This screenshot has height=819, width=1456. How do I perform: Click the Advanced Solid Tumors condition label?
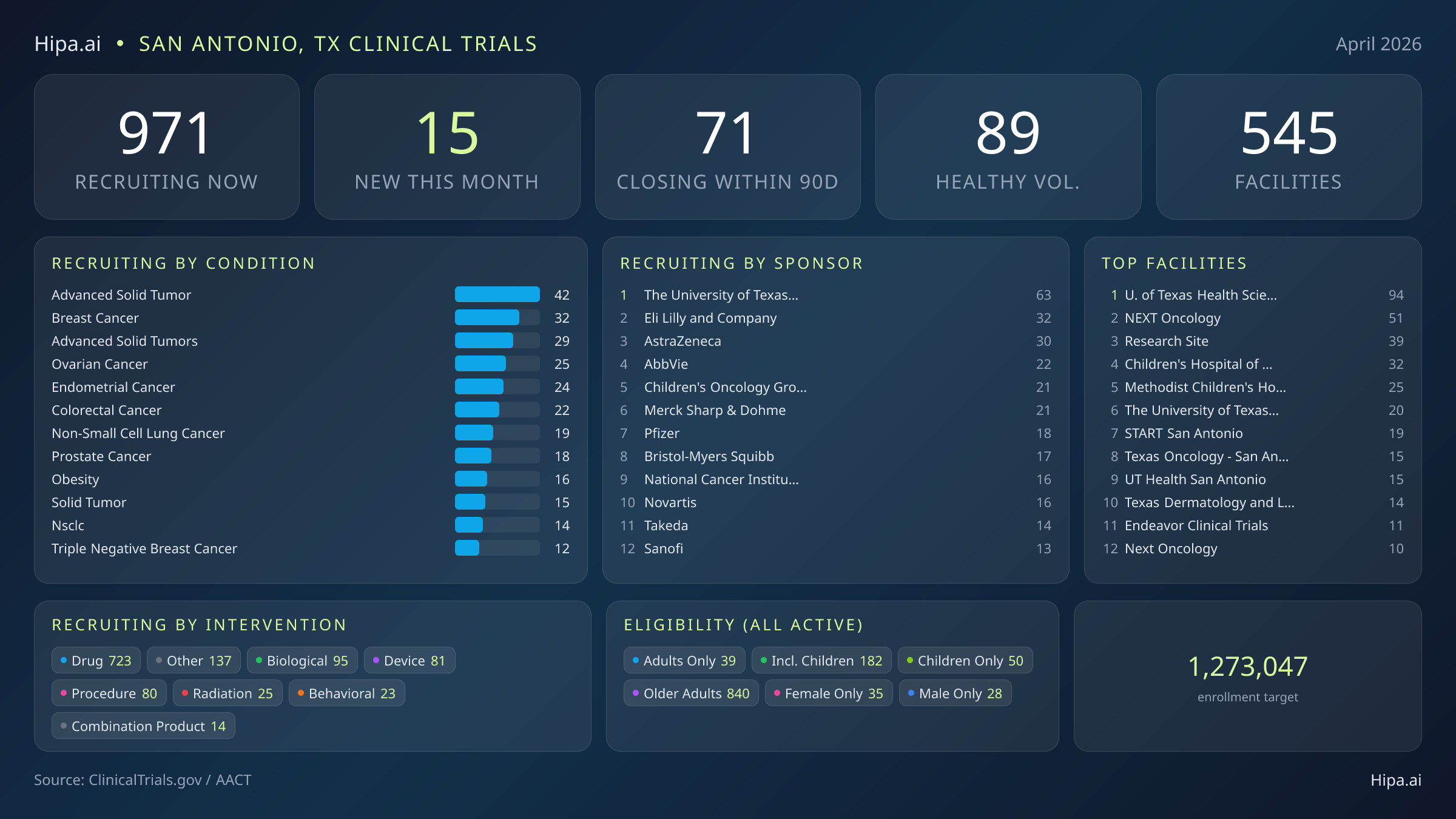tap(124, 341)
